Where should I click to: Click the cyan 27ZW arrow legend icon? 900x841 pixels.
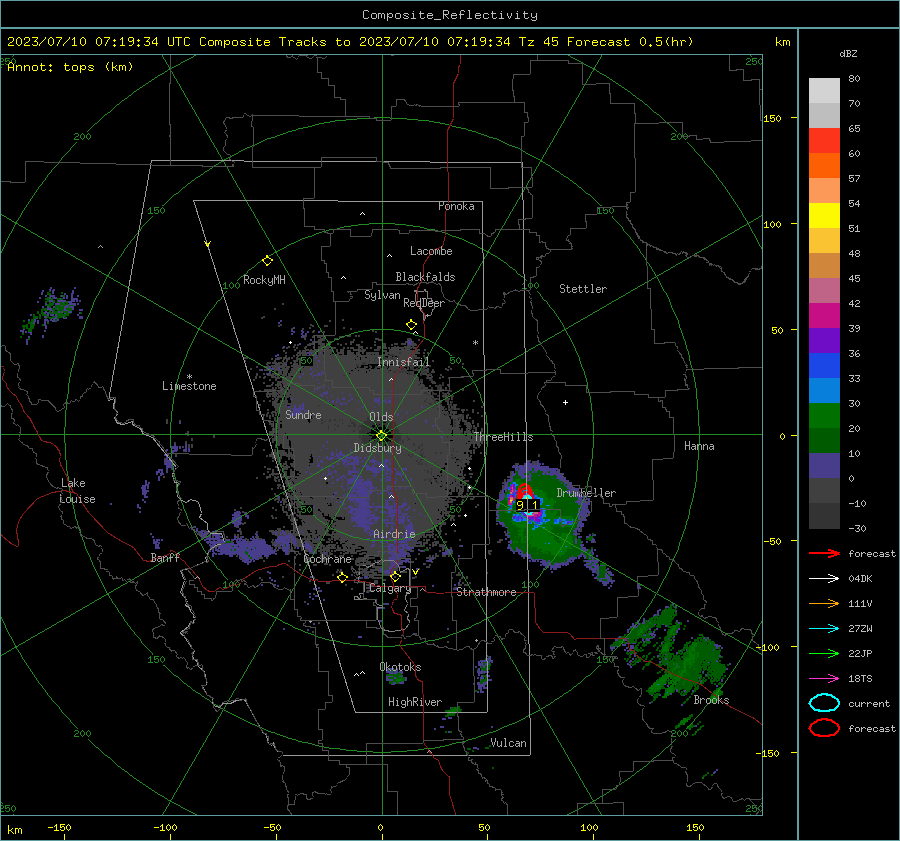click(824, 629)
